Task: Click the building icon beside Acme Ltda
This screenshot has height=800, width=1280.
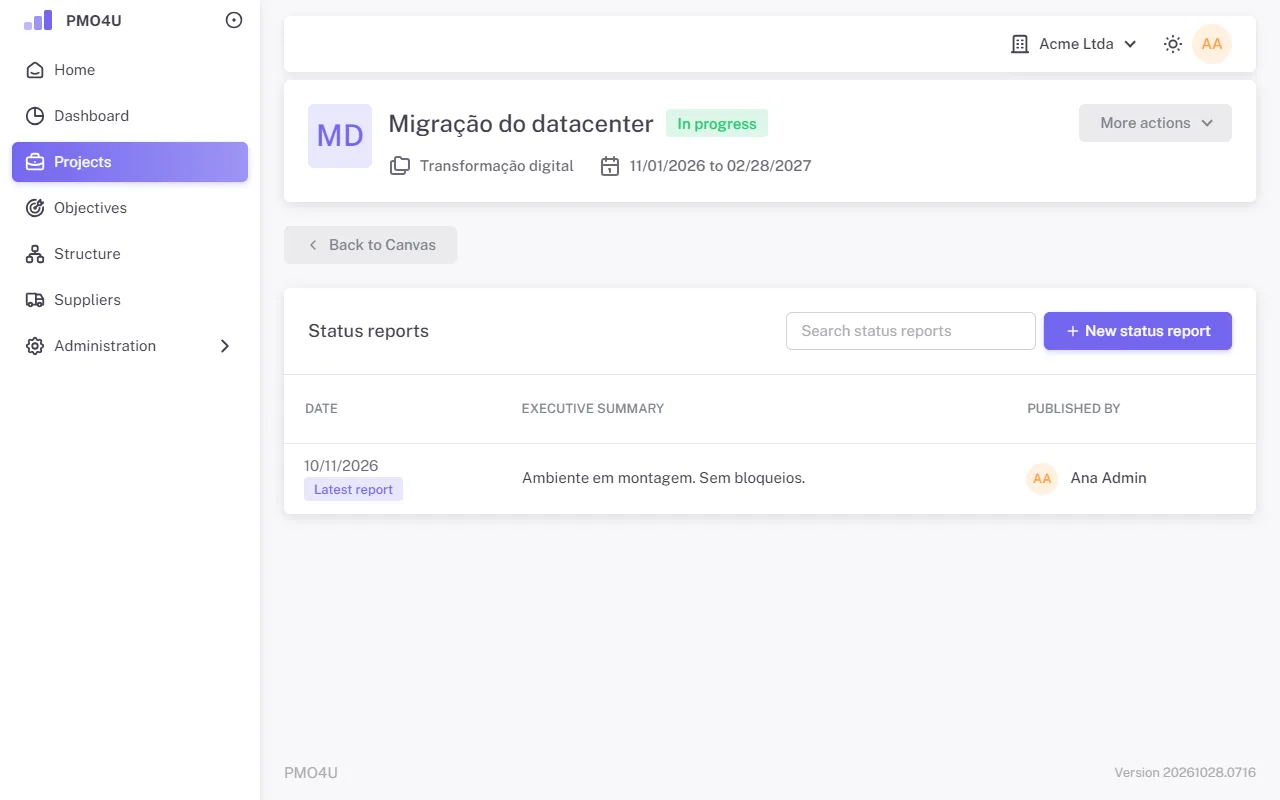Action: pos(1020,44)
